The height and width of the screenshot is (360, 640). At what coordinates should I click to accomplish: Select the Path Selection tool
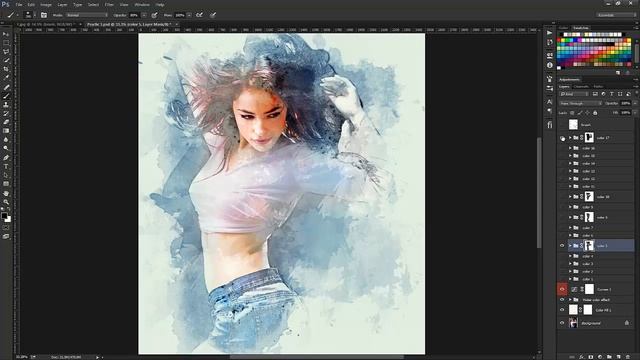pos(6,175)
